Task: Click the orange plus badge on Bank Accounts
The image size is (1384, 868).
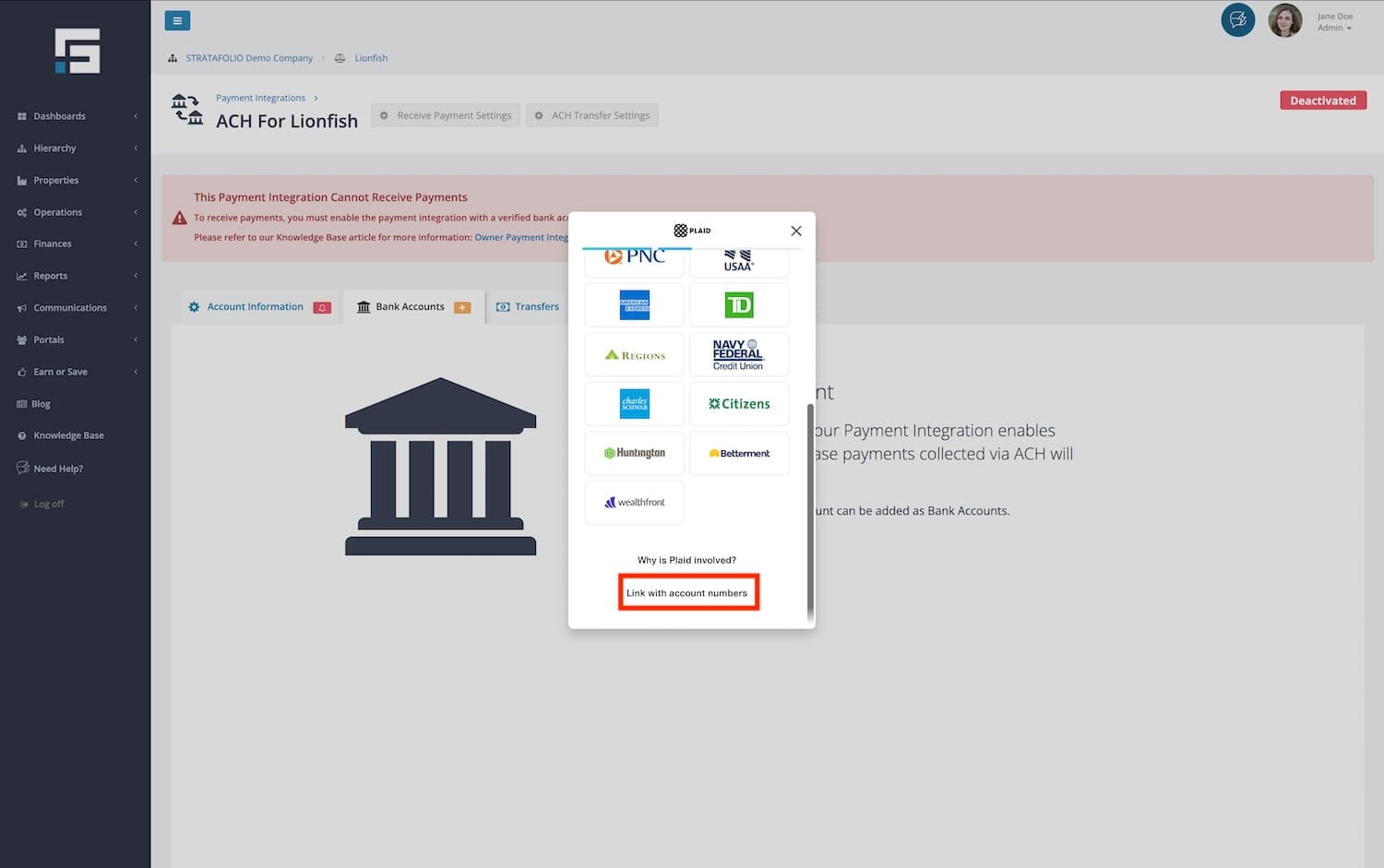Action: [462, 307]
